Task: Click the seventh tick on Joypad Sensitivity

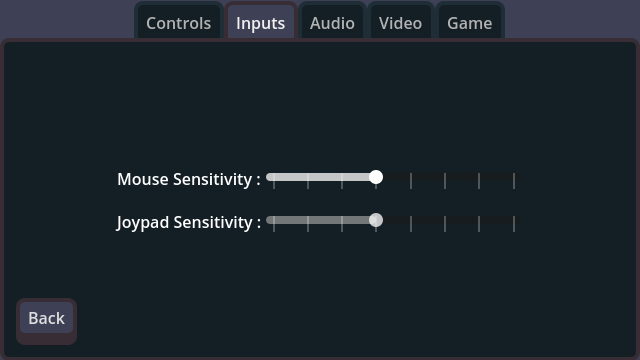Action: pyautogui.click(x=479, y=224)
